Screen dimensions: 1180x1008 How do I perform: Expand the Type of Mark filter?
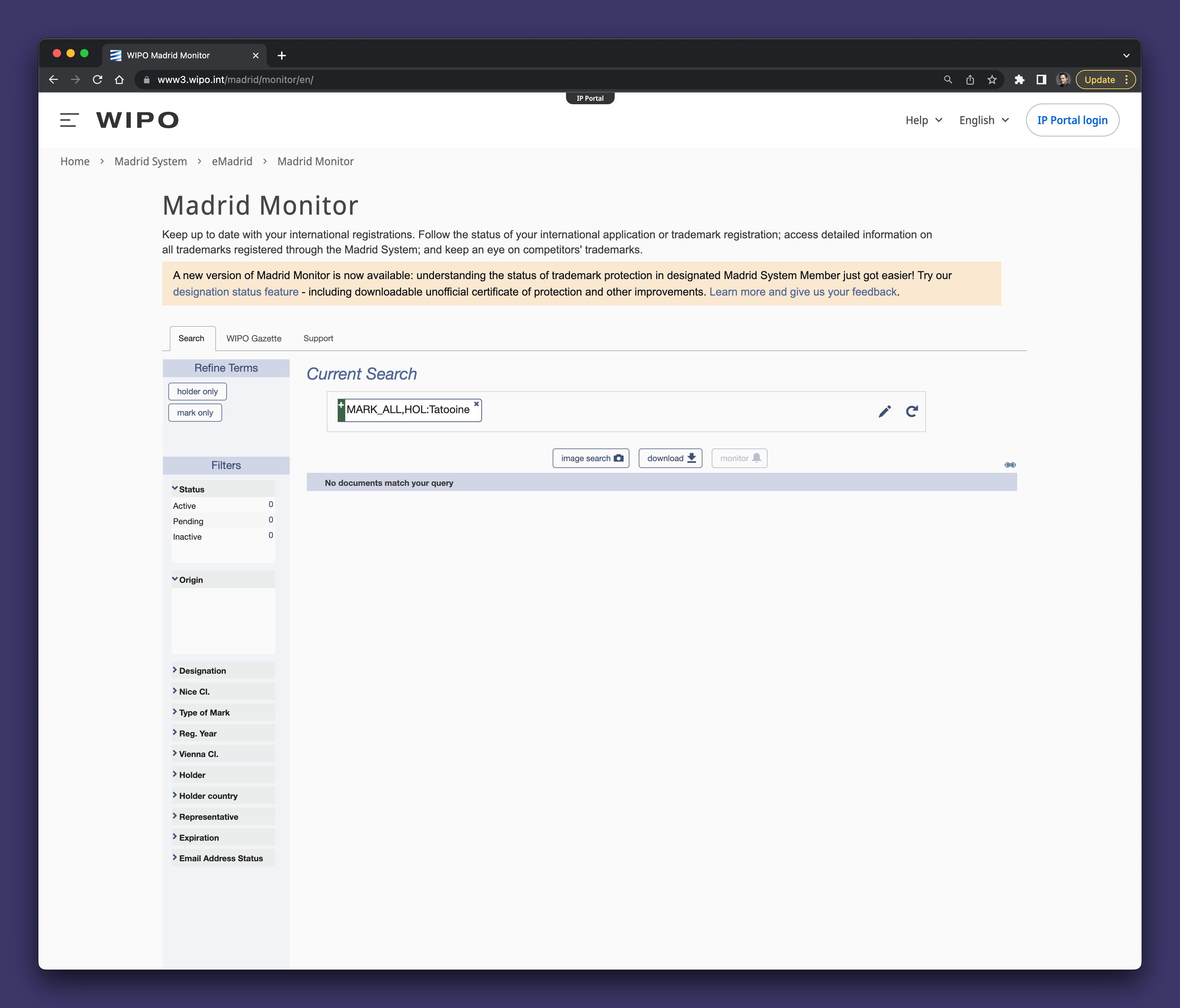[223, 712]
